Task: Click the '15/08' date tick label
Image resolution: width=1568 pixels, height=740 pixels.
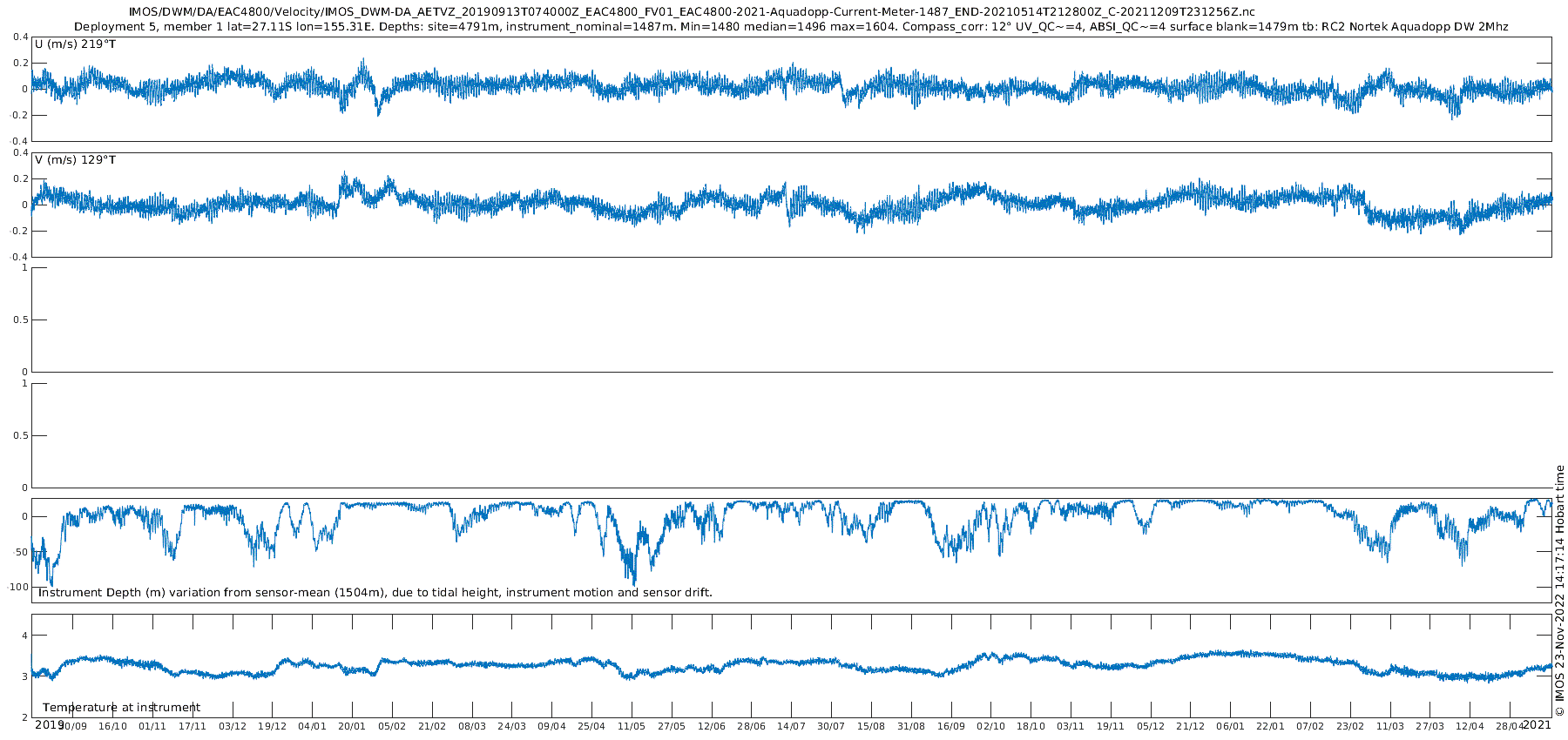Action: [x=871, y=726]
